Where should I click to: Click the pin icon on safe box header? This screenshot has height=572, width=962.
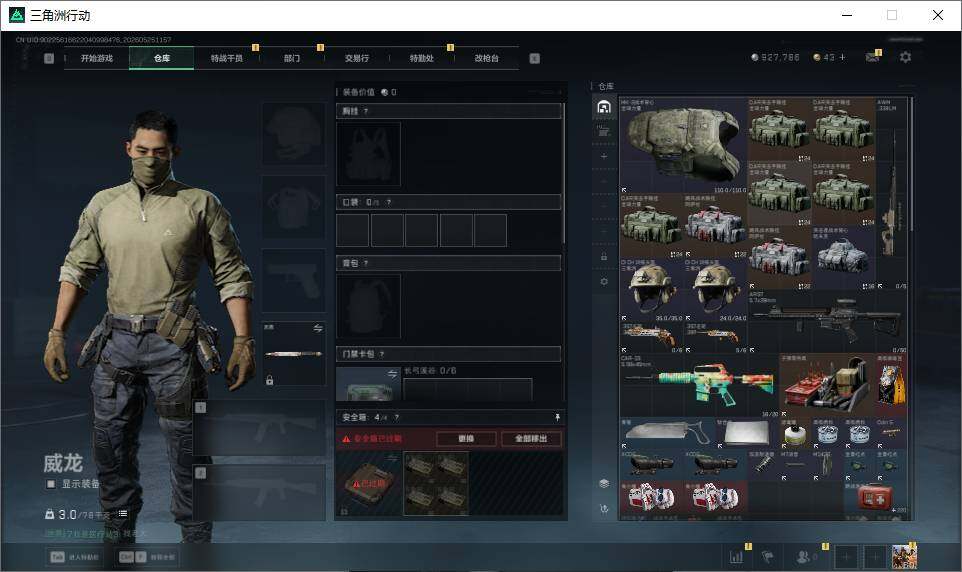point(557,417)
